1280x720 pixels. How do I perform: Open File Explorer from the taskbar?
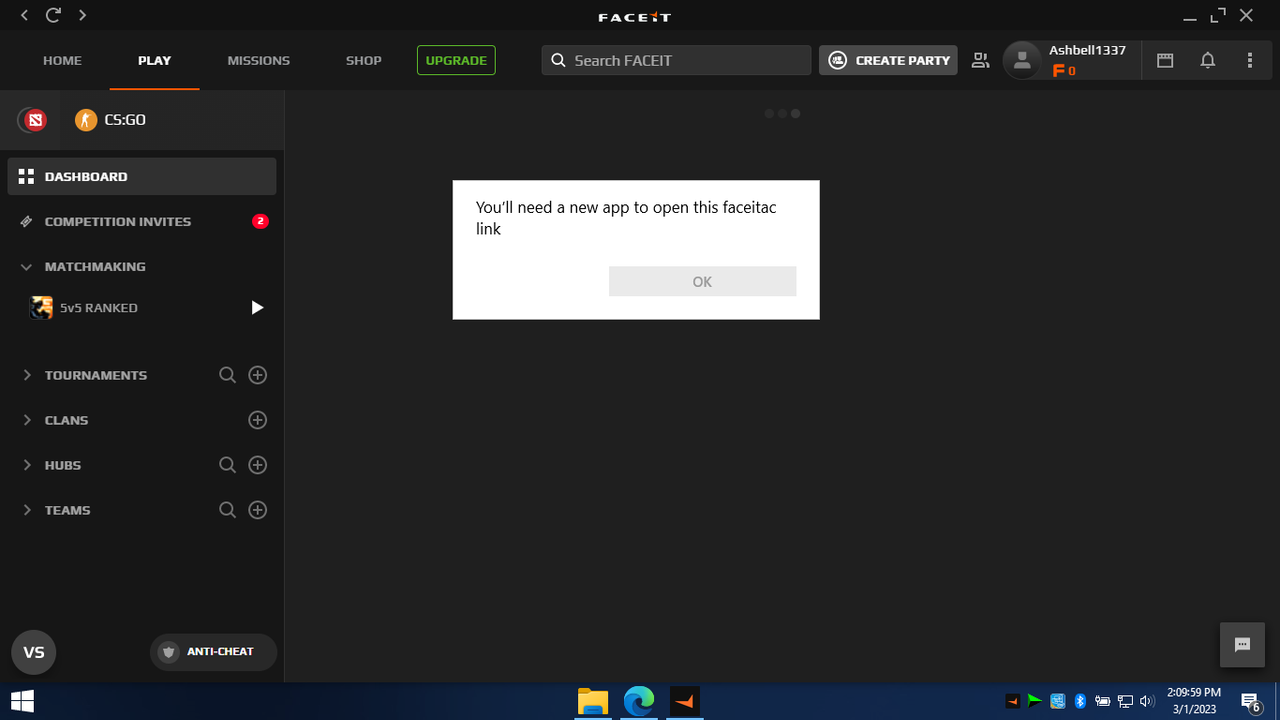(593, 701)
